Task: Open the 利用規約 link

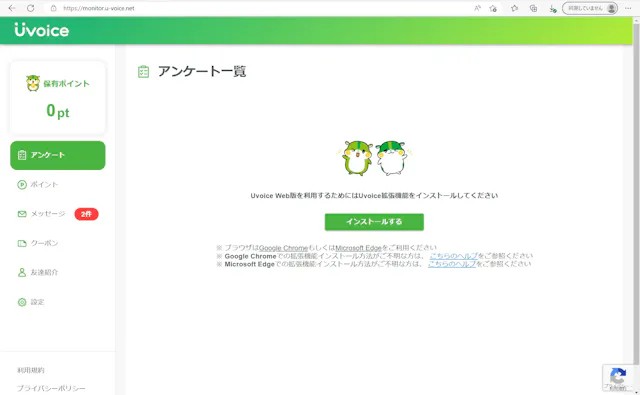Action: 31,370
